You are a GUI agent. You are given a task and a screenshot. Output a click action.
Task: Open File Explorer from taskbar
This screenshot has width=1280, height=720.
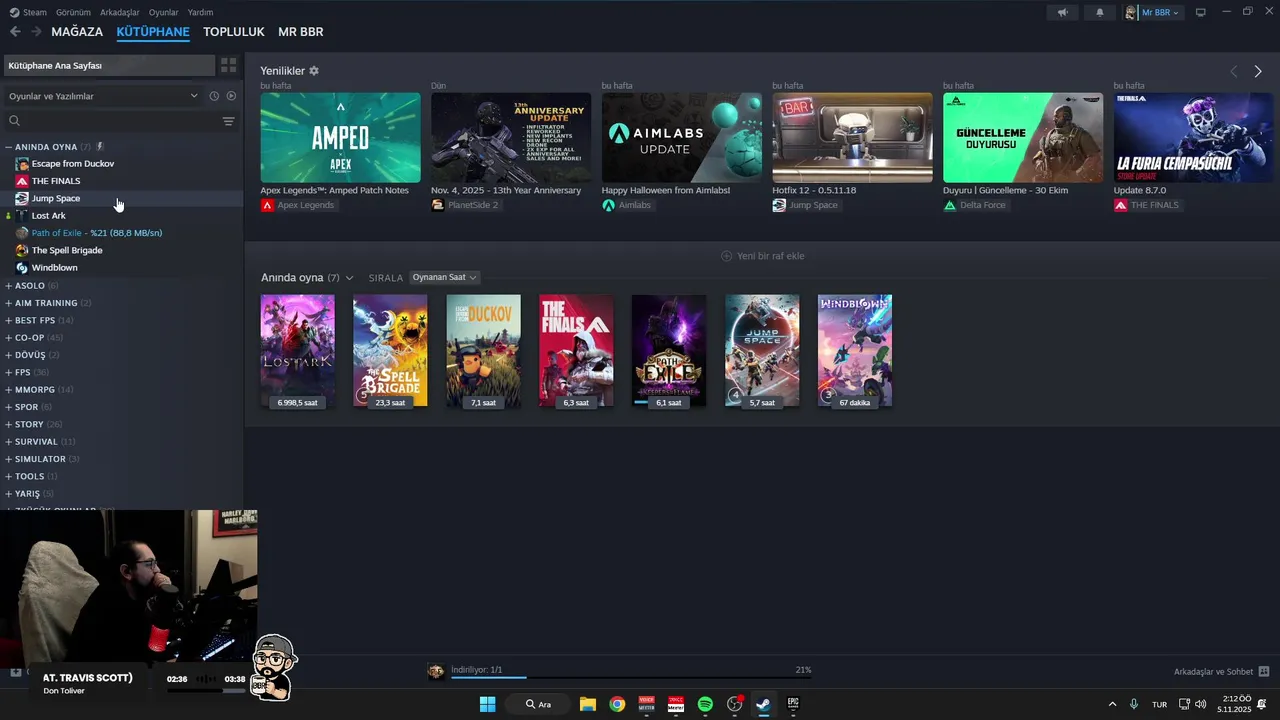588,704
